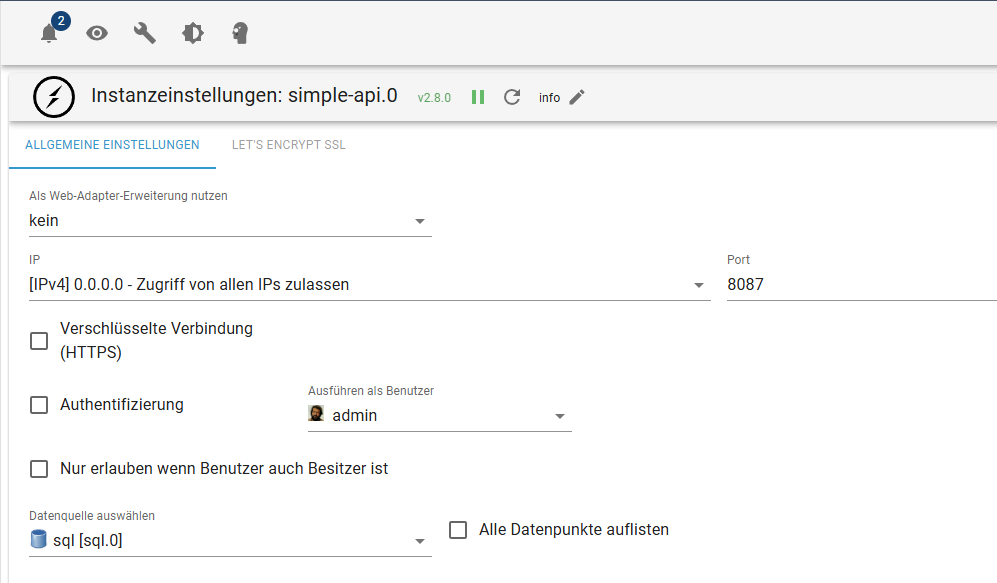Open the Web-Adapter-Erweiterung dropdown showing kein
The height and width of the screenshot is (583, 997).
point(230,221)
